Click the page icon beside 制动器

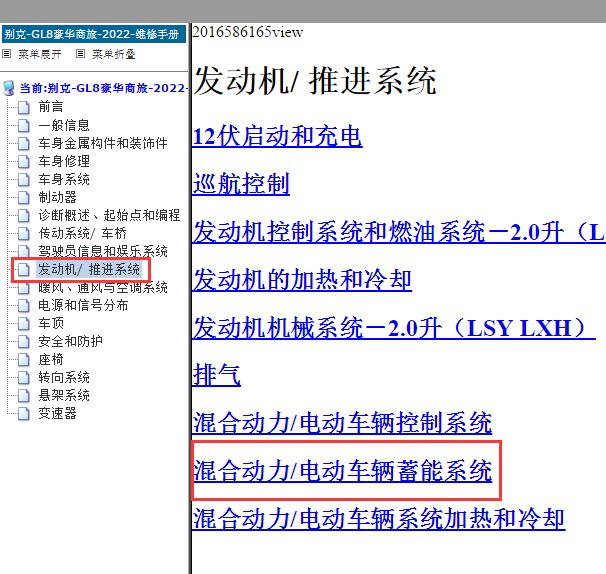24,197
